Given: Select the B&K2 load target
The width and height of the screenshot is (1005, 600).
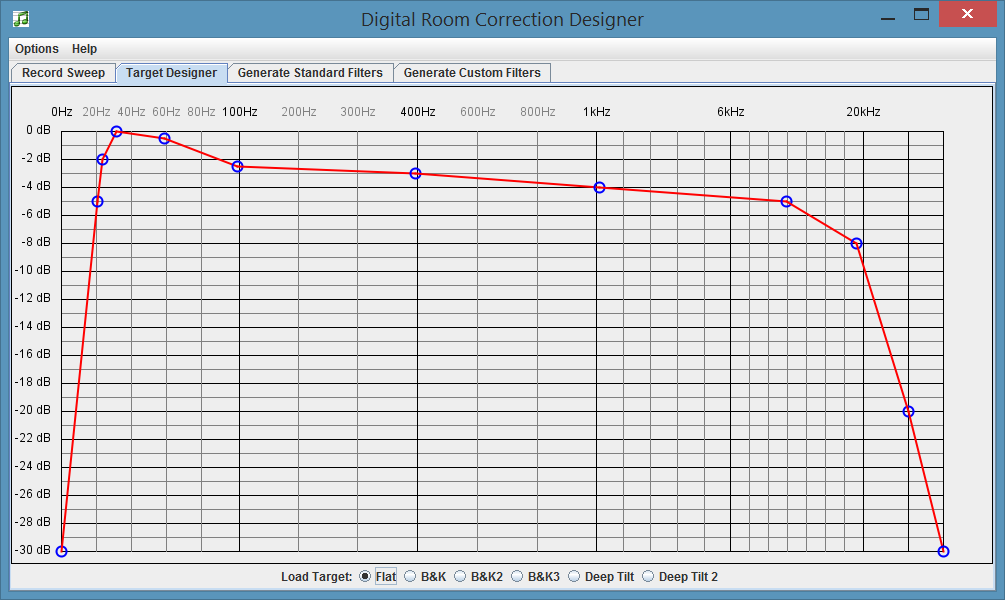Looking at the screenshot, I should tap(458, 576).
